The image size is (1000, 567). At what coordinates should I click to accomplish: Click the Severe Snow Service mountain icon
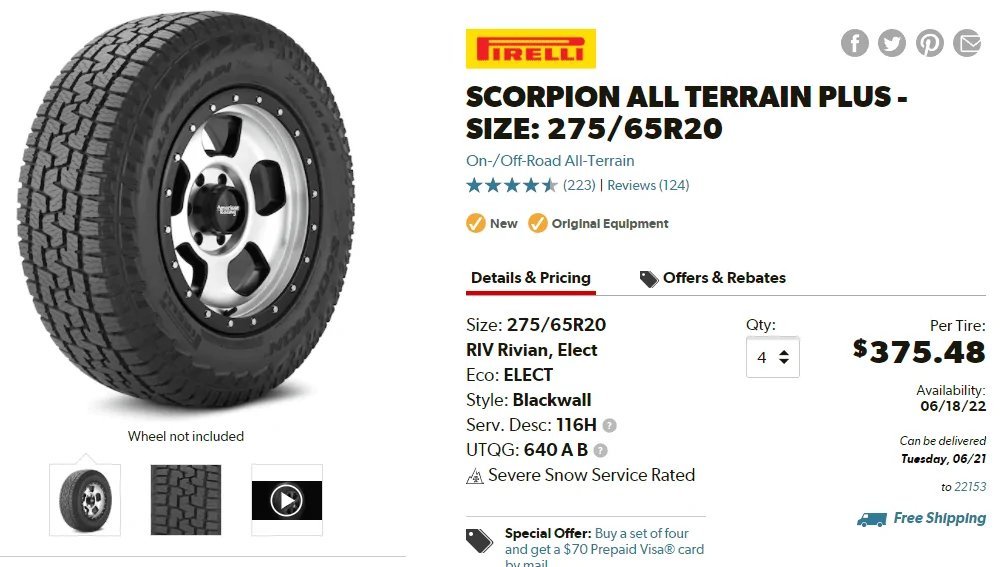(475, 476)
